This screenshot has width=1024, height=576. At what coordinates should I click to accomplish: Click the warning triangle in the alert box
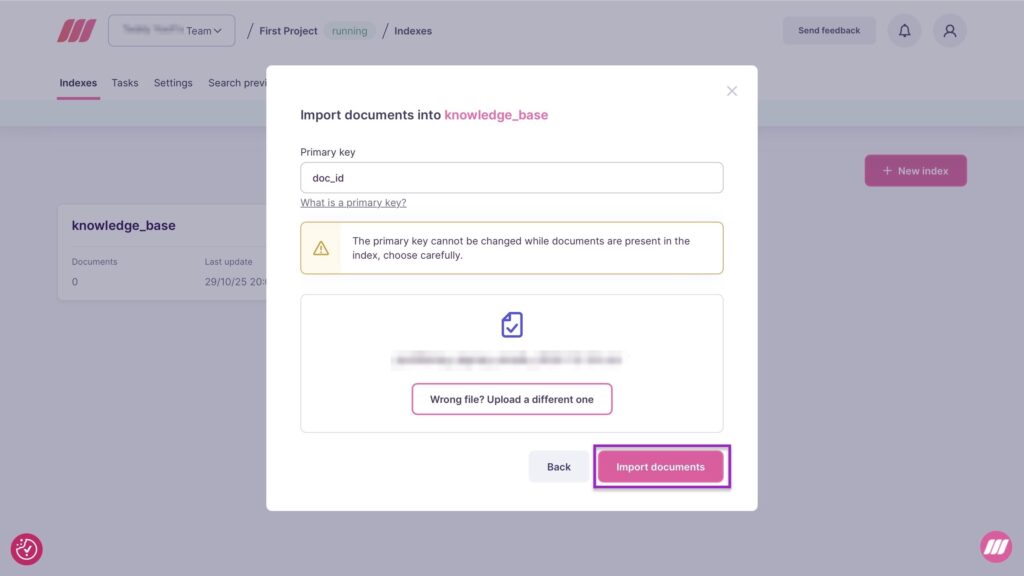coord(321,248)
